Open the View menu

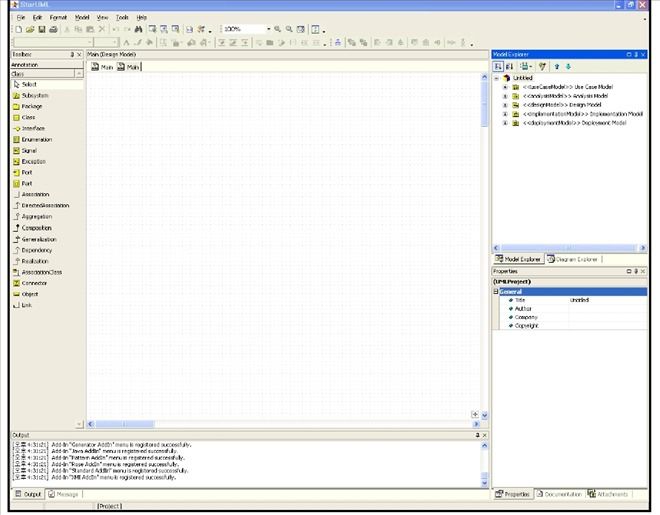click(102, 17)
